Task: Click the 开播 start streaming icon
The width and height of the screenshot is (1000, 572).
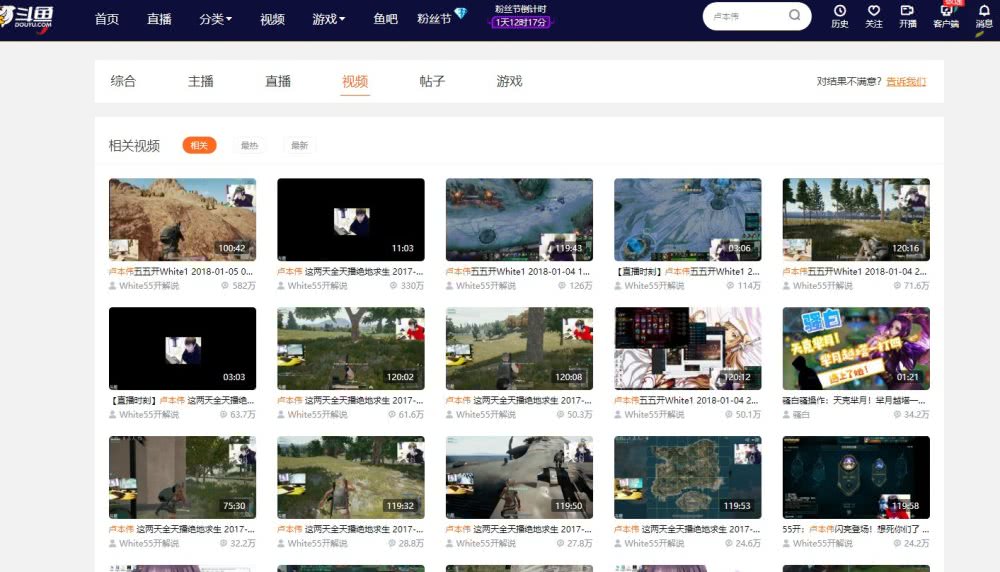Action: click(907, 16)
